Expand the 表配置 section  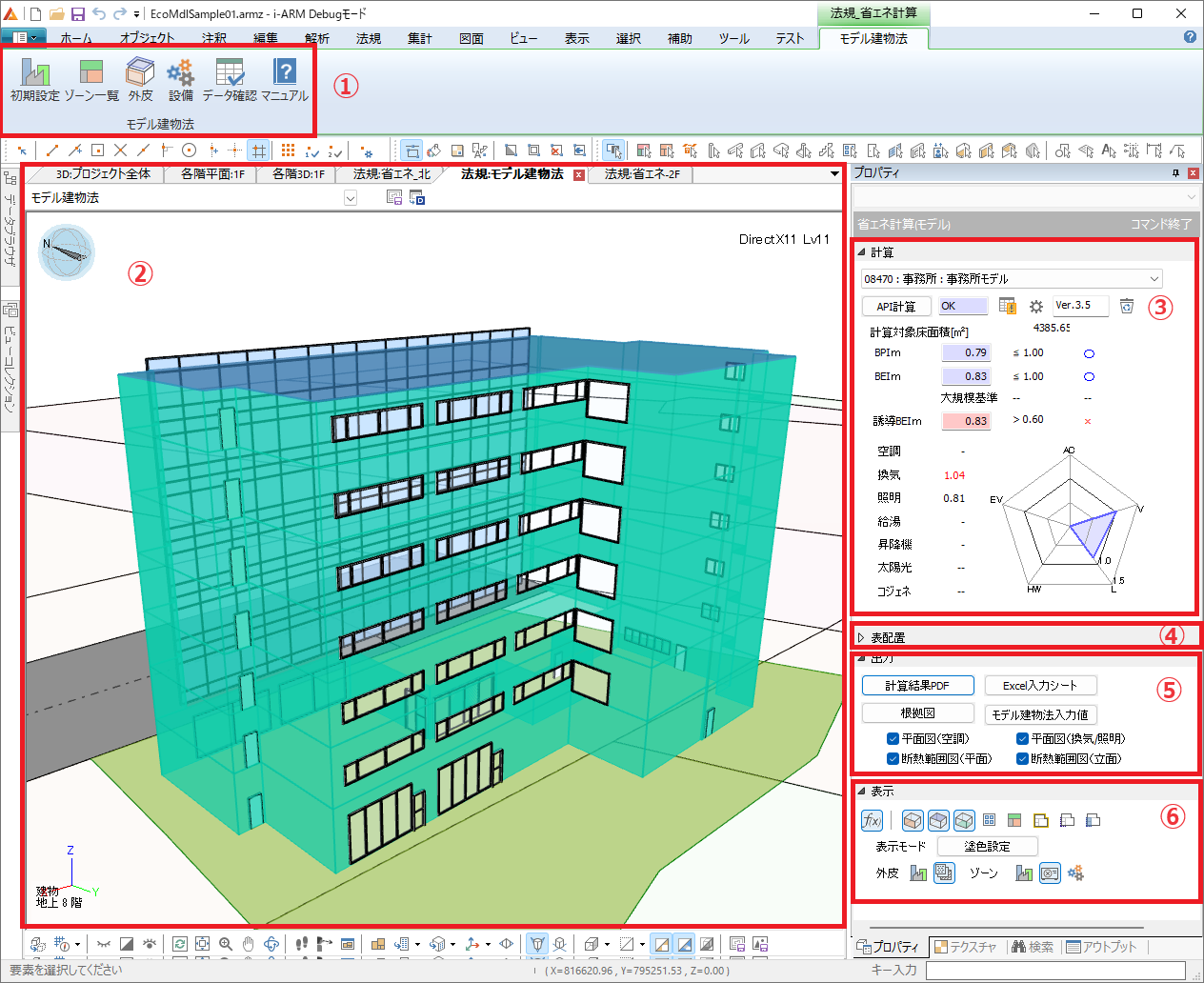point(861,638)
